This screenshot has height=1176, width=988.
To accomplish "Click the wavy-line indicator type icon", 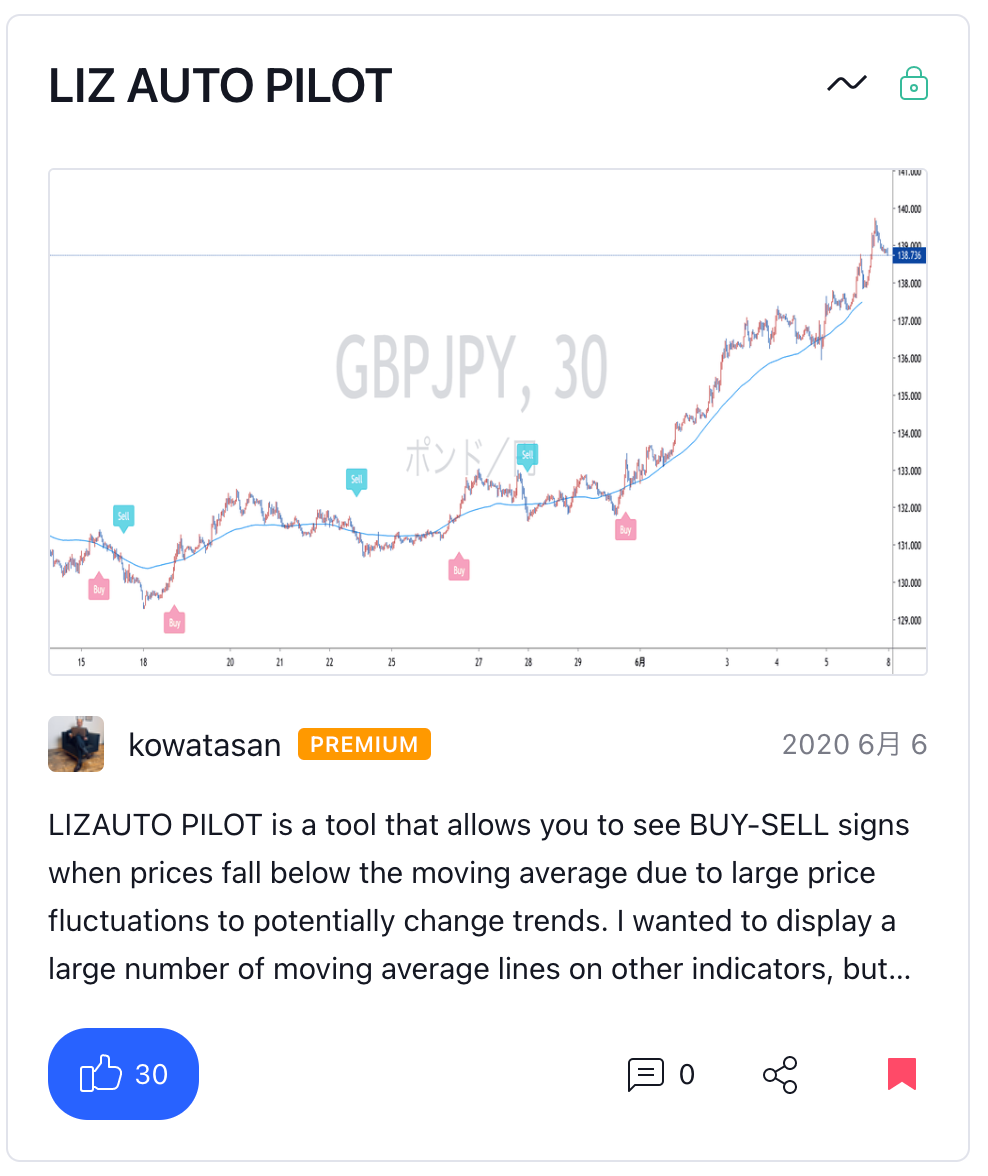I will 847,85.
